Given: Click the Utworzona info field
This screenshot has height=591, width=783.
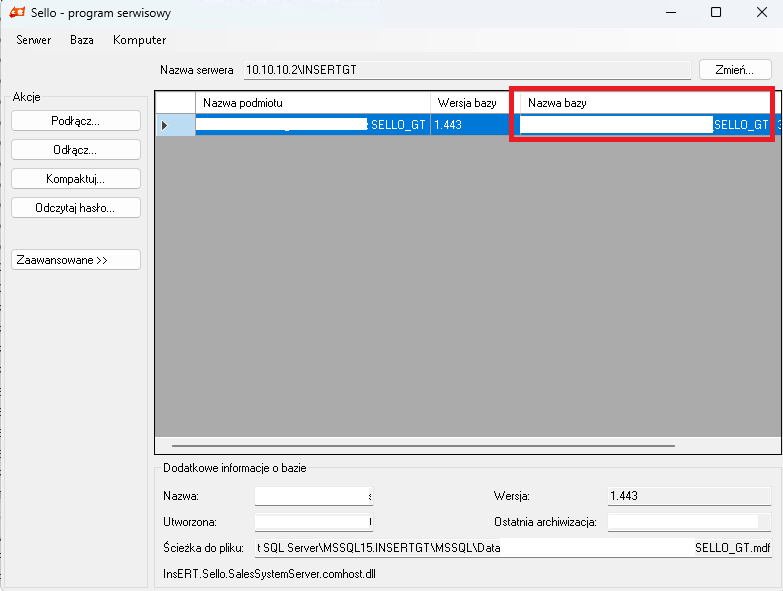Looking at the screenshot, I should (314, 522).
